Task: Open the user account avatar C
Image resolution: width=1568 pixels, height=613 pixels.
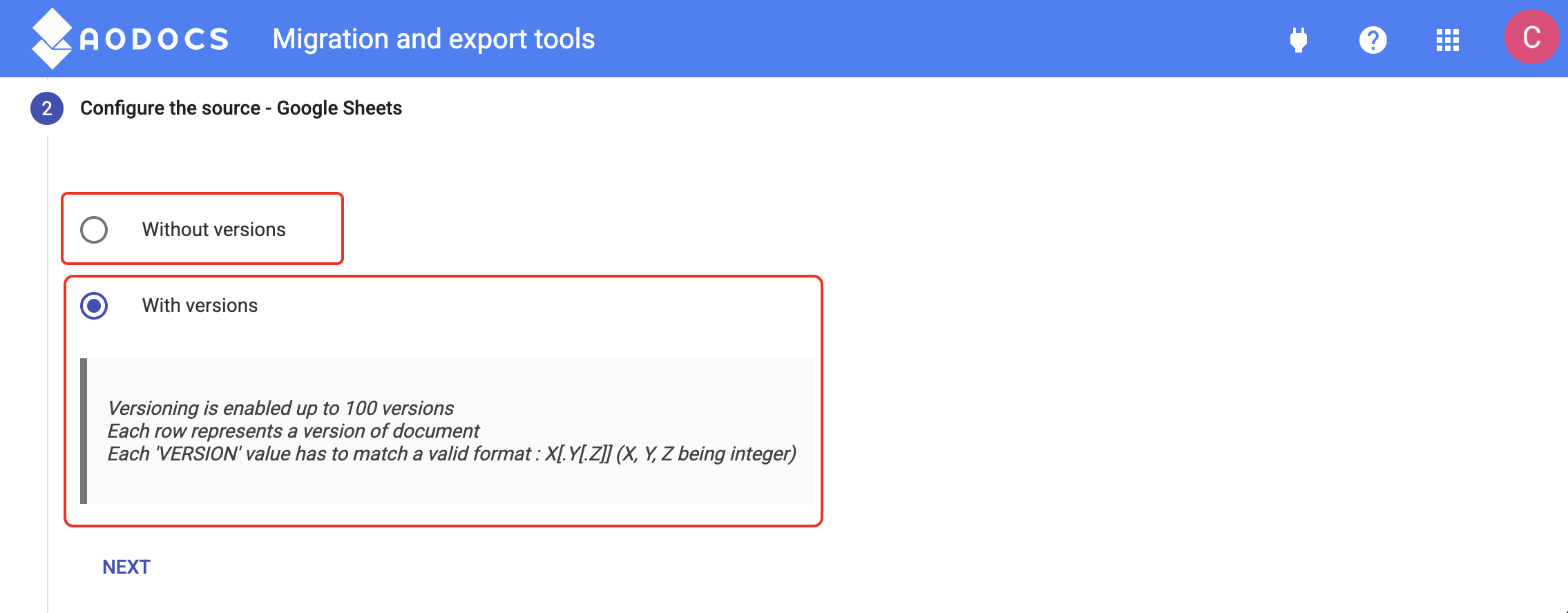Action: pos(1532,37)
